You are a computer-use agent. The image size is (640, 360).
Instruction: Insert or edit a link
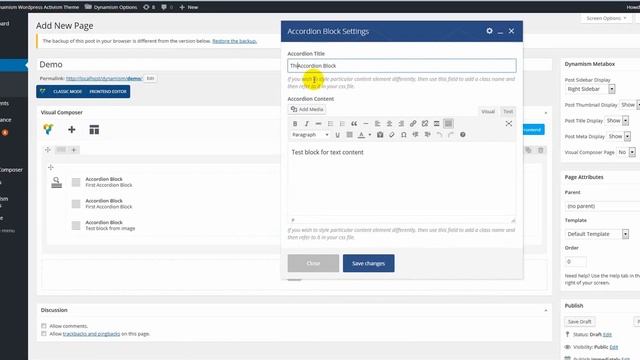[413, 124]
